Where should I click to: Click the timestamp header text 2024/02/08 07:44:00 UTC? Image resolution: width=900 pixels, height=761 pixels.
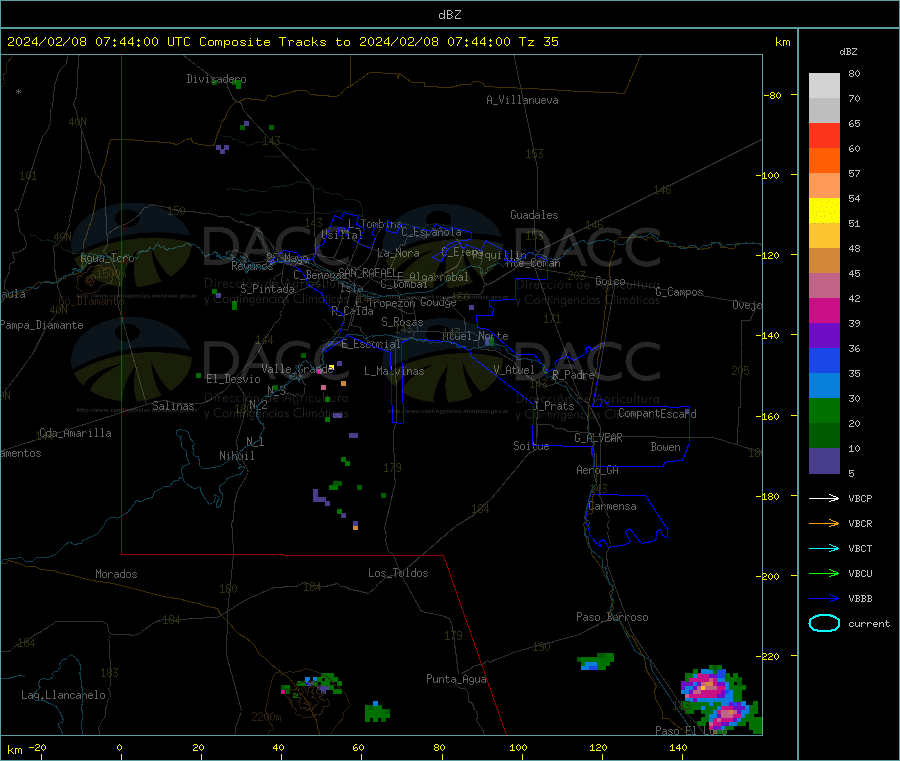[x=99, y=42]
